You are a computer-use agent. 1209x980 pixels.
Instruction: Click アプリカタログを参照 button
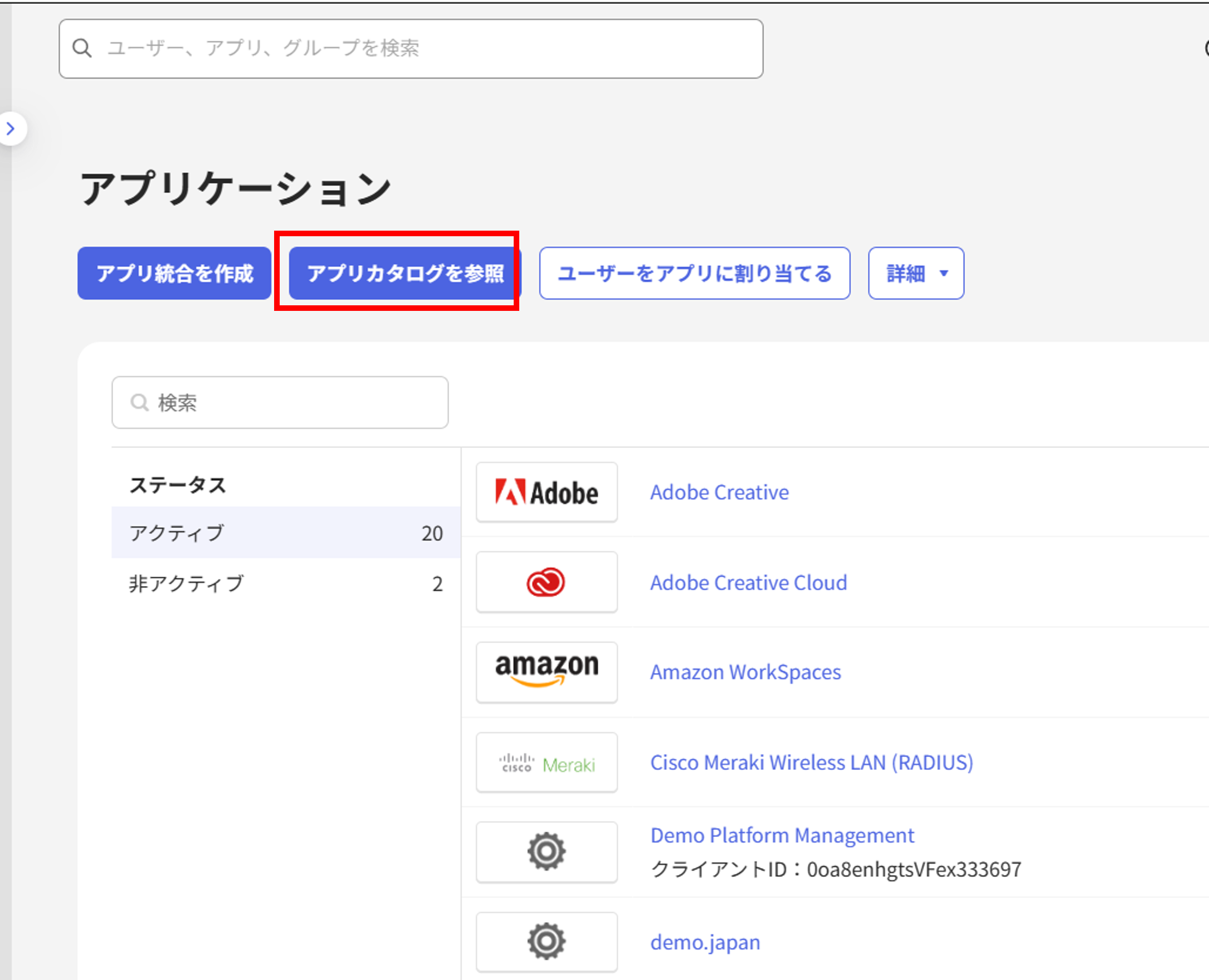tap(404, 273)
